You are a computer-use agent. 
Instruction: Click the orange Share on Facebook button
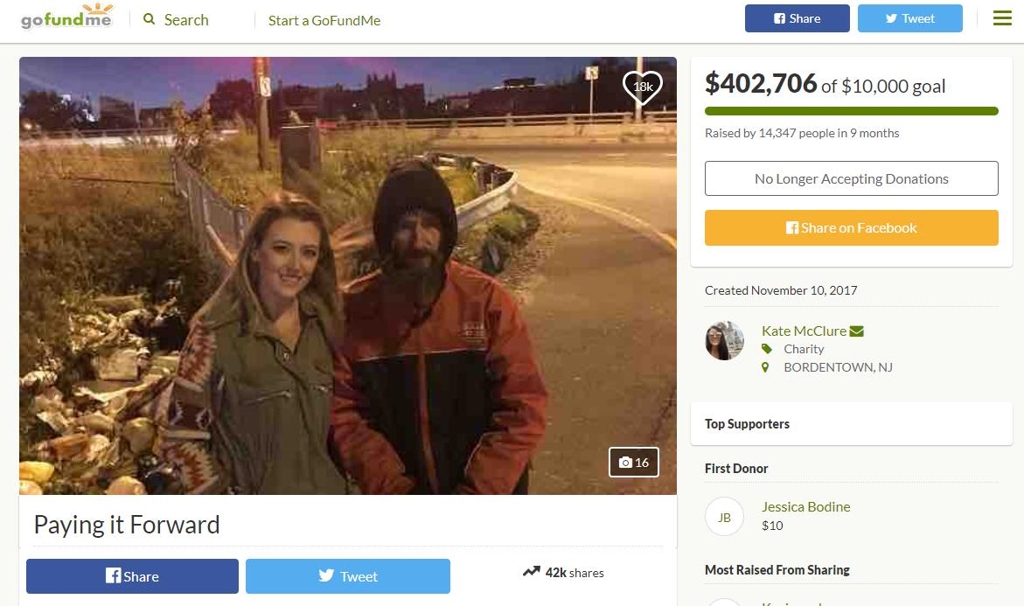click(851, 228)
